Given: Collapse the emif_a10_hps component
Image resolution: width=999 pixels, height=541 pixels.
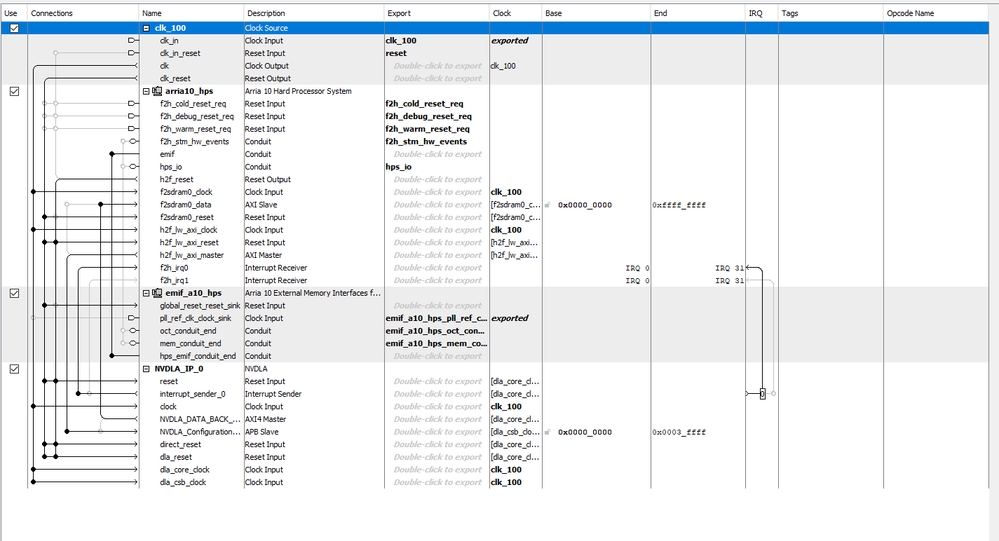Looking at the screenshot, I should [146, 293].
